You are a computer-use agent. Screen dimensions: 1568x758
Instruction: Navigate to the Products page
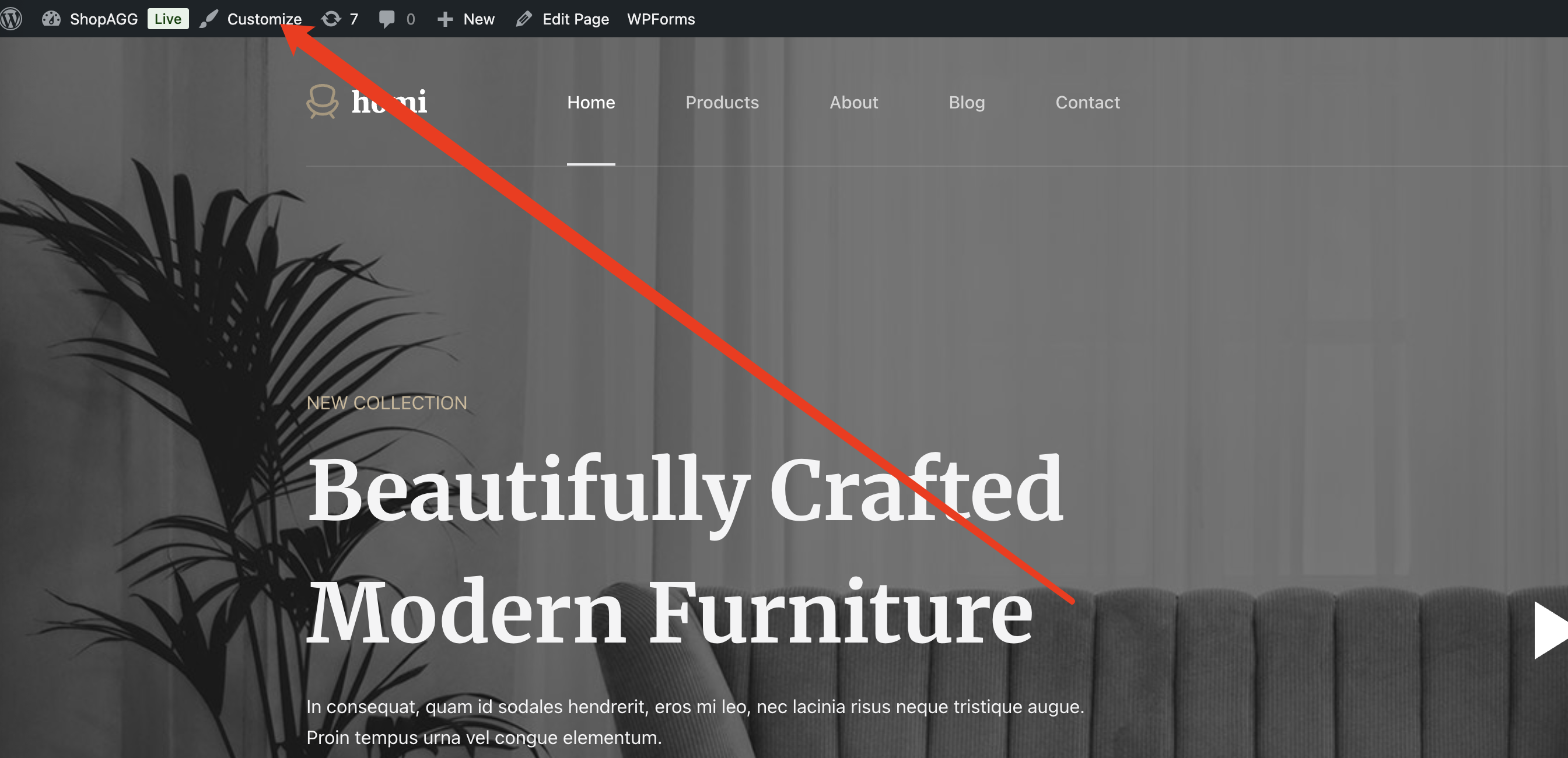click(722, 102)
